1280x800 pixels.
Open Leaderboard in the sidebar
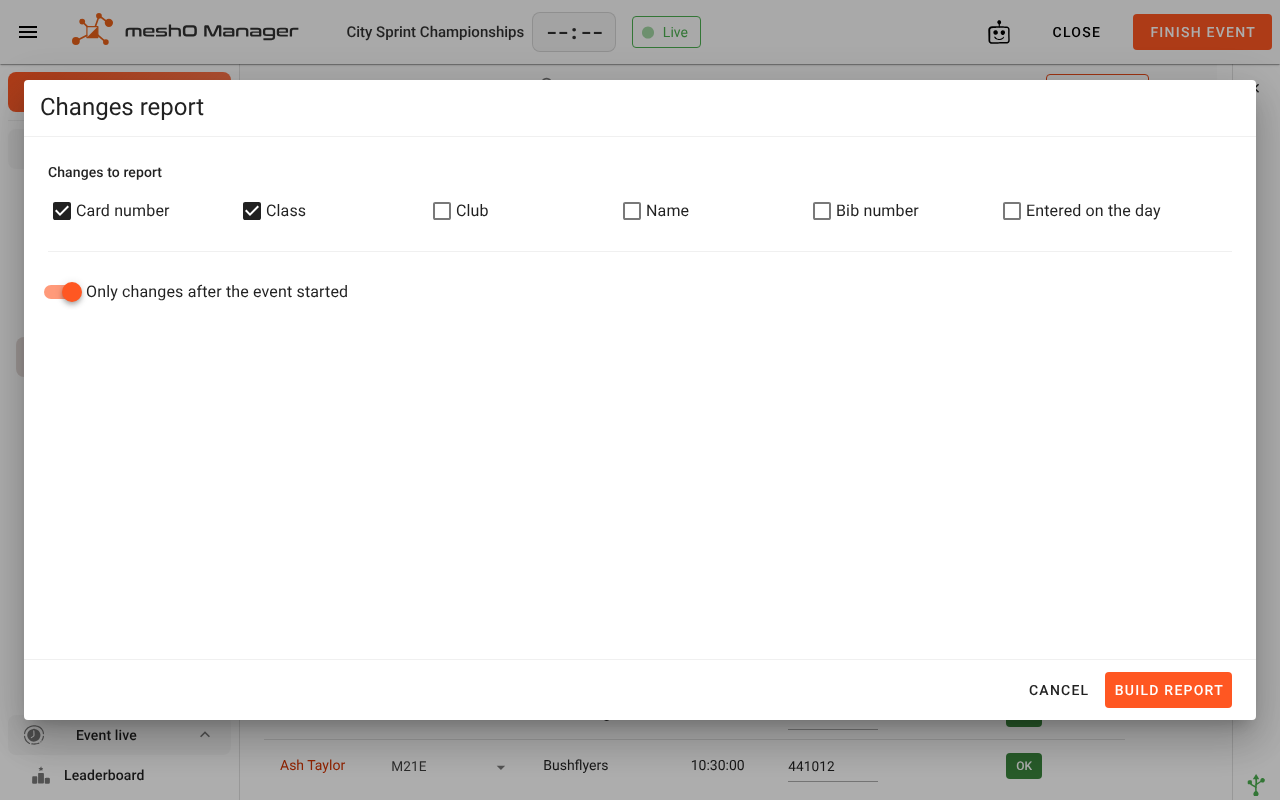point(104,775)
